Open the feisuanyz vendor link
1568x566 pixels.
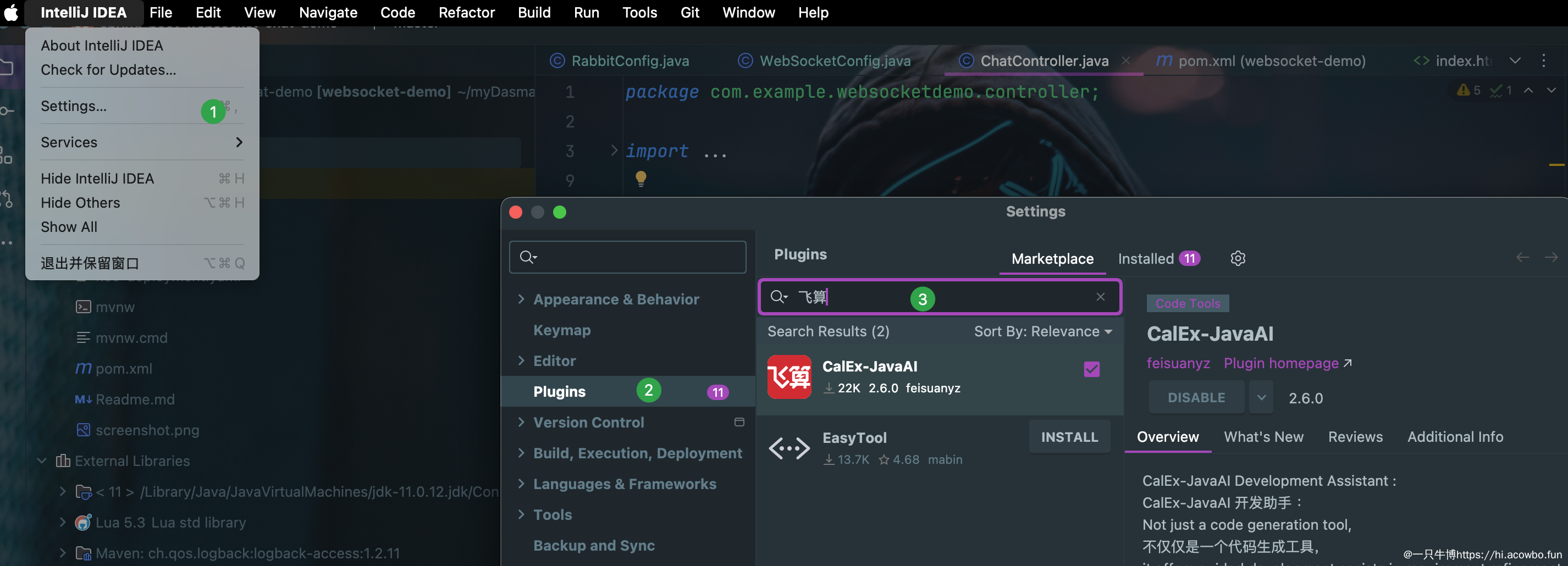tap(1178, 363)
